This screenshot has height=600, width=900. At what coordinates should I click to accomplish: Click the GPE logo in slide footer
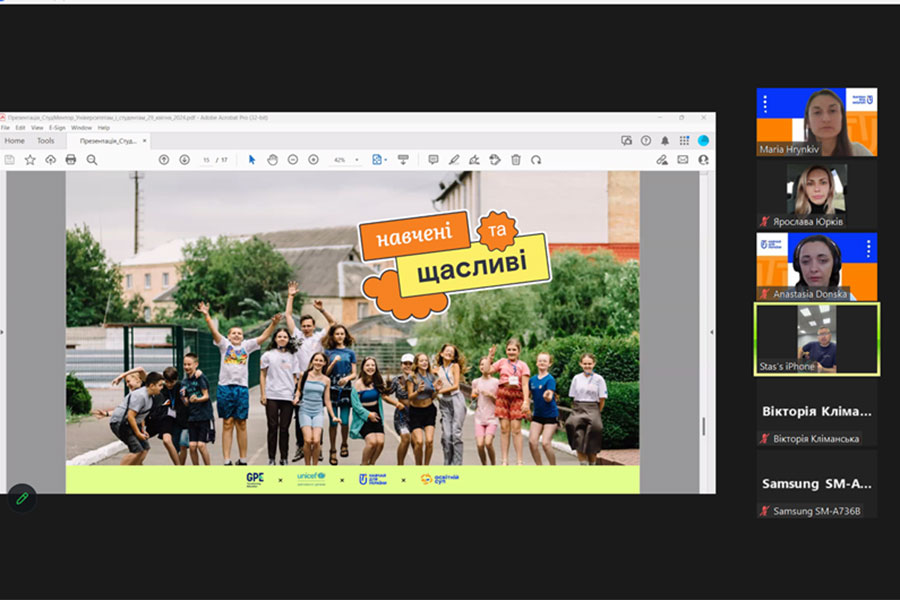pyautogui.click(x=255, y=479)
